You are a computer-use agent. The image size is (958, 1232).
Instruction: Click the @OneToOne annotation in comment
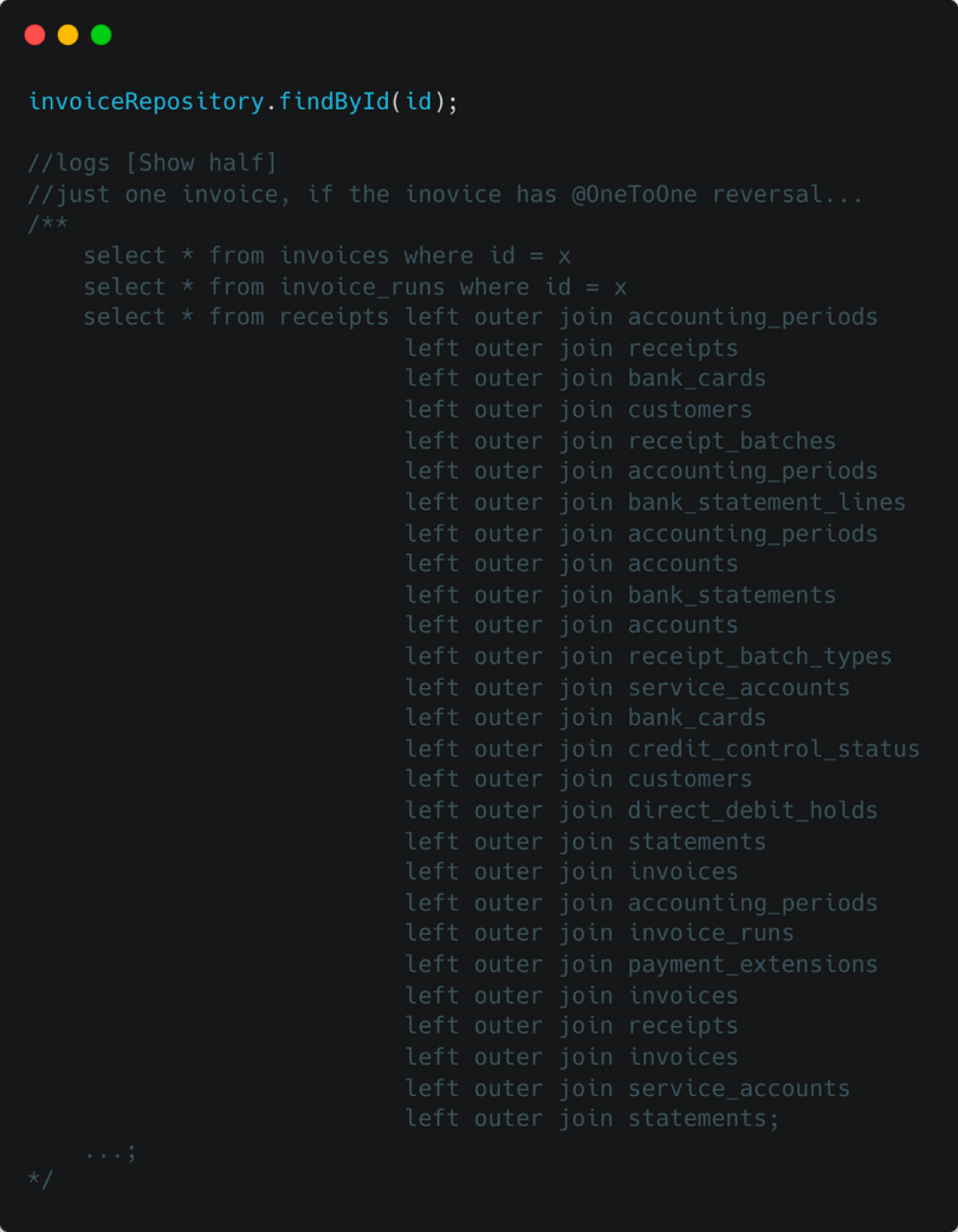click(634, 194)
